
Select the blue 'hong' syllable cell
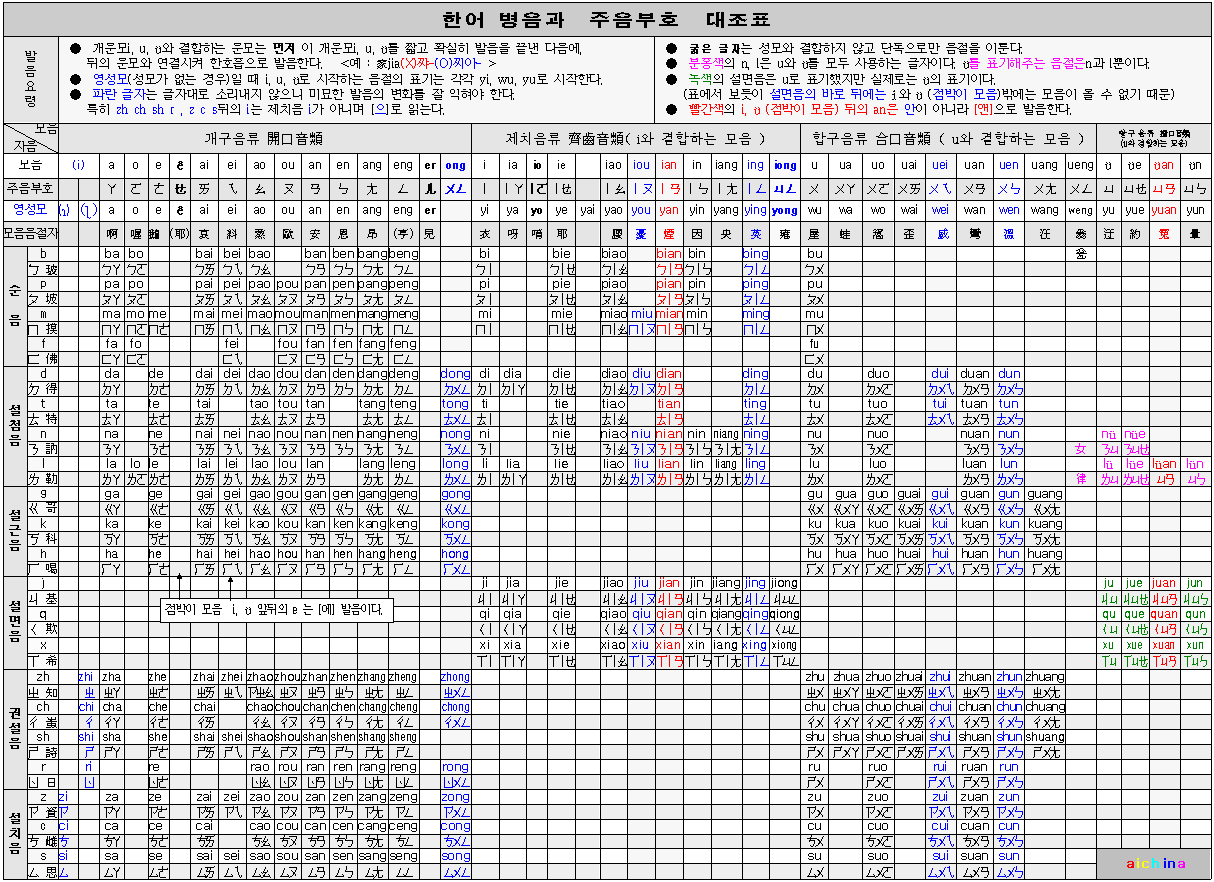[455, 554]
